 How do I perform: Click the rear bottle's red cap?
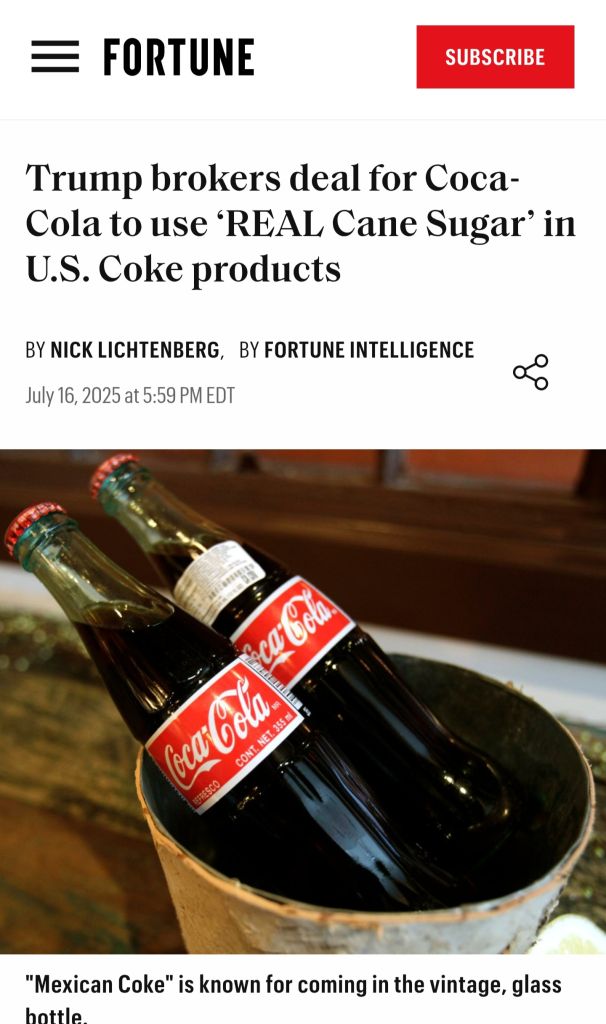click(113, 472)
